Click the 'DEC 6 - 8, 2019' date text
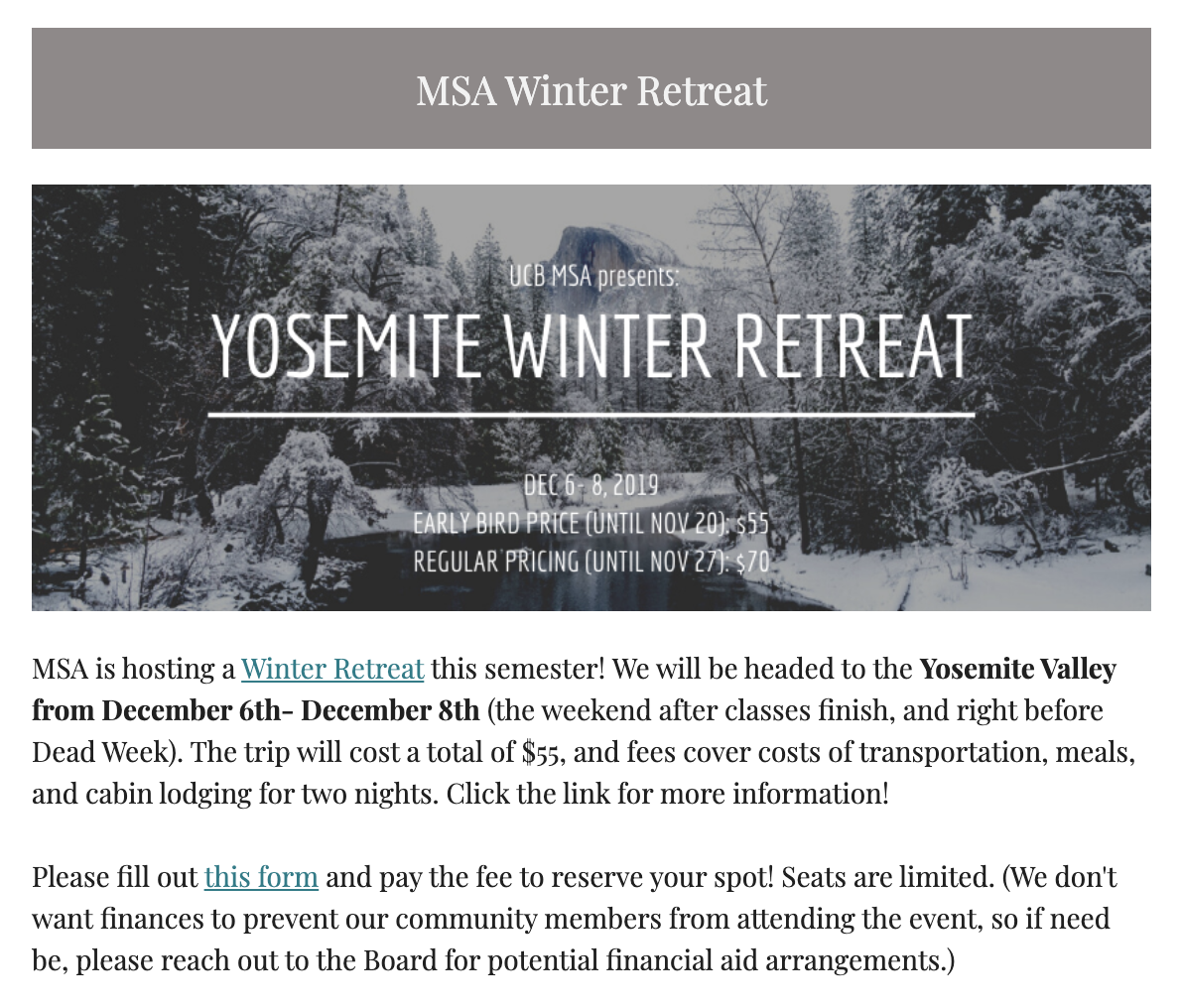Viewport: 1181px width, 1008px height. [590, 485]
